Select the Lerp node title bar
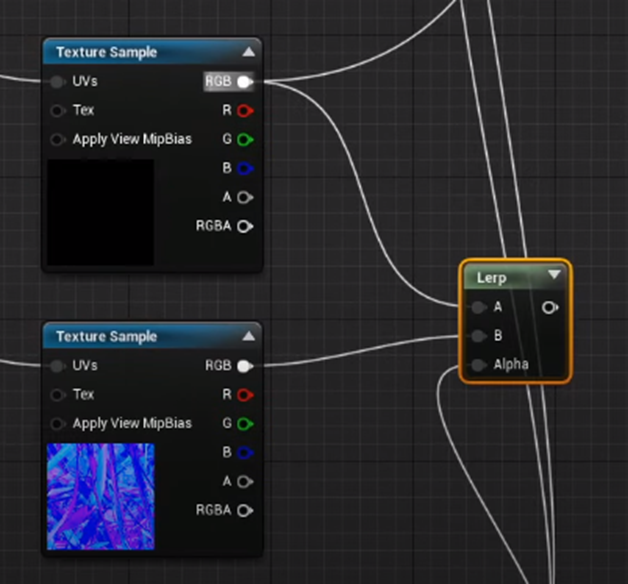The image size is (628, 584). [x=515, y=277]
